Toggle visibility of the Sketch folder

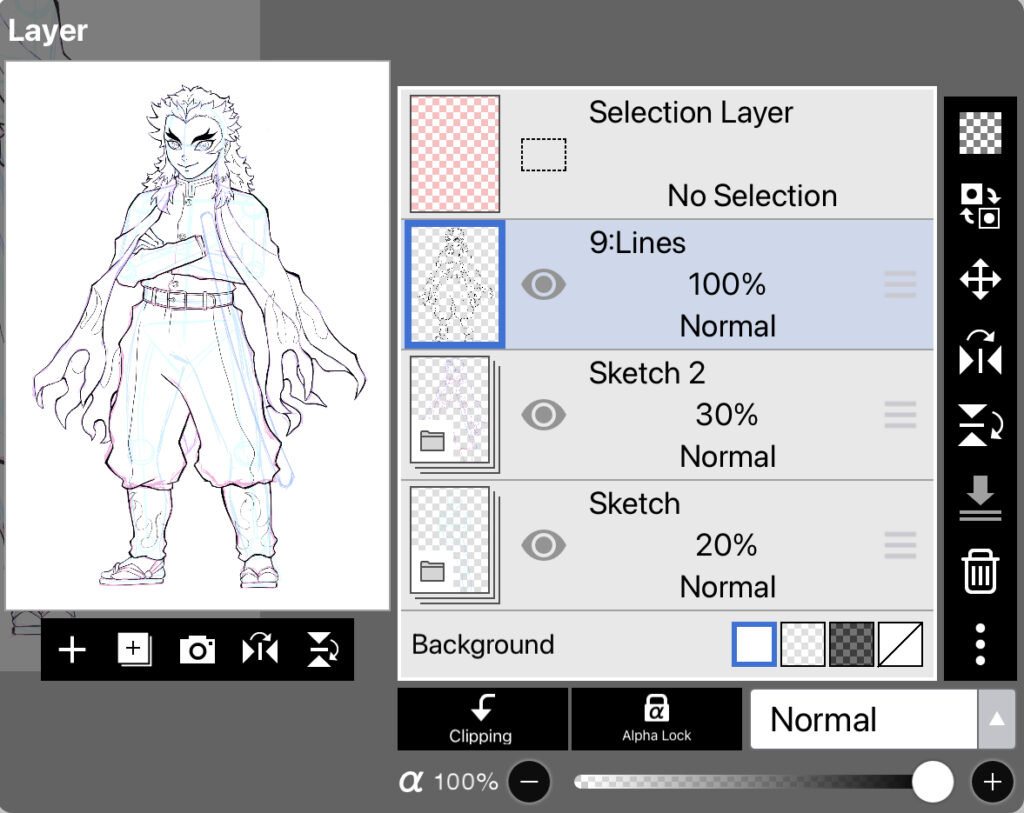tap(544, 545)
